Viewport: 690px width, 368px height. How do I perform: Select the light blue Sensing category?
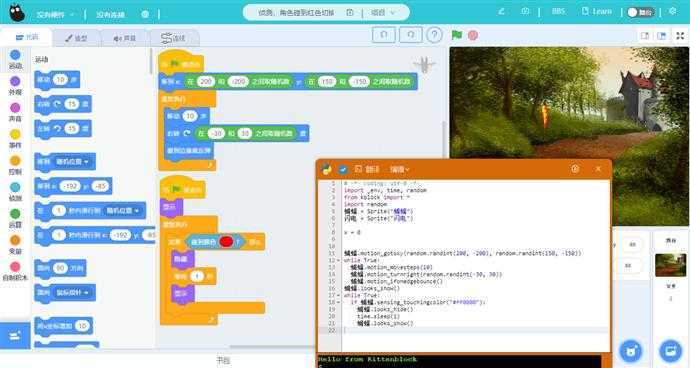[x=15, y=191]
